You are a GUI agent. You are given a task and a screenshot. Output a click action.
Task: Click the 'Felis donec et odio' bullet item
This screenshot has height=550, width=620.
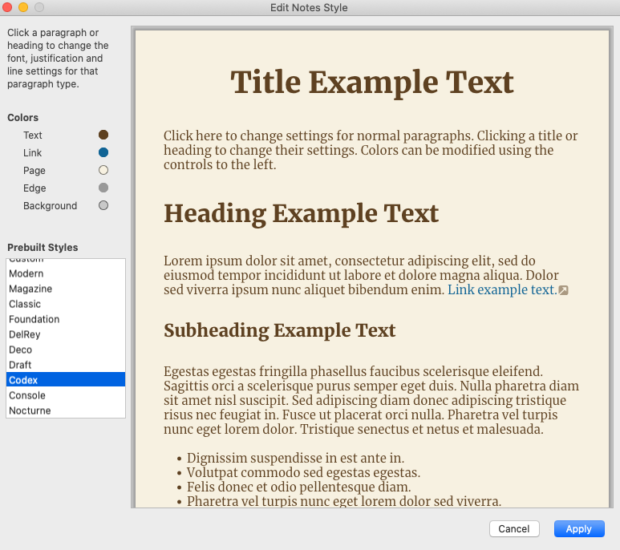coord(299,487)
